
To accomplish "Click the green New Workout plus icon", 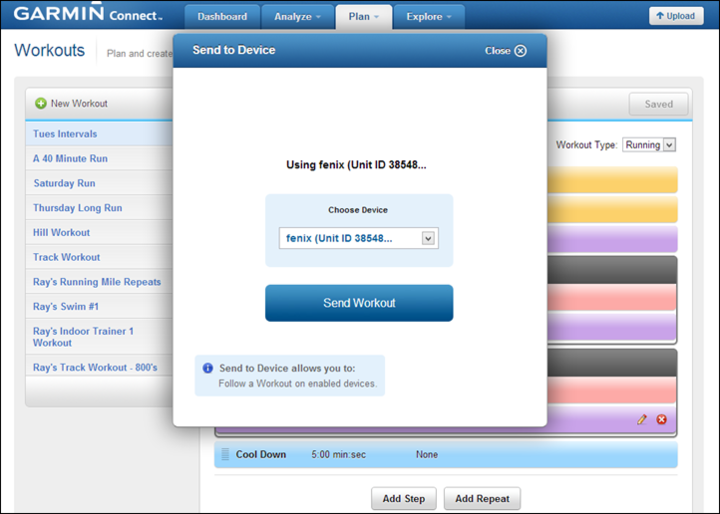I will pyautogui.click(x=41, y=103).
